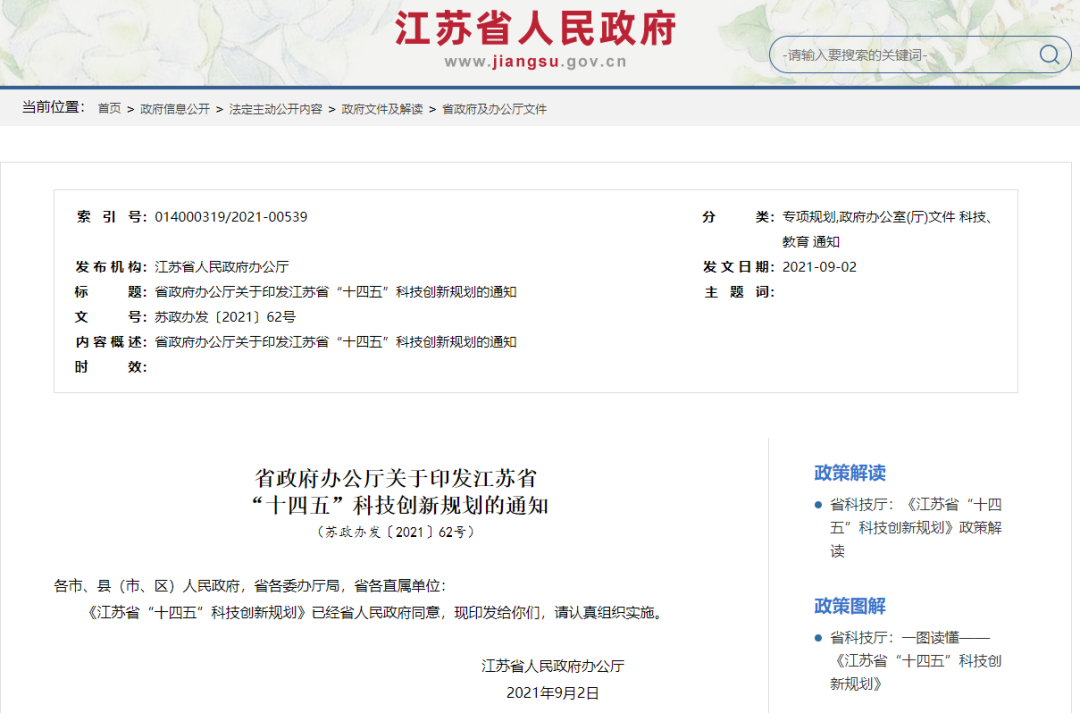Open 省政府及办公厅文件 breadcrumb link
The width and height of the screenshot is (1080, 713).
[494, 109]
